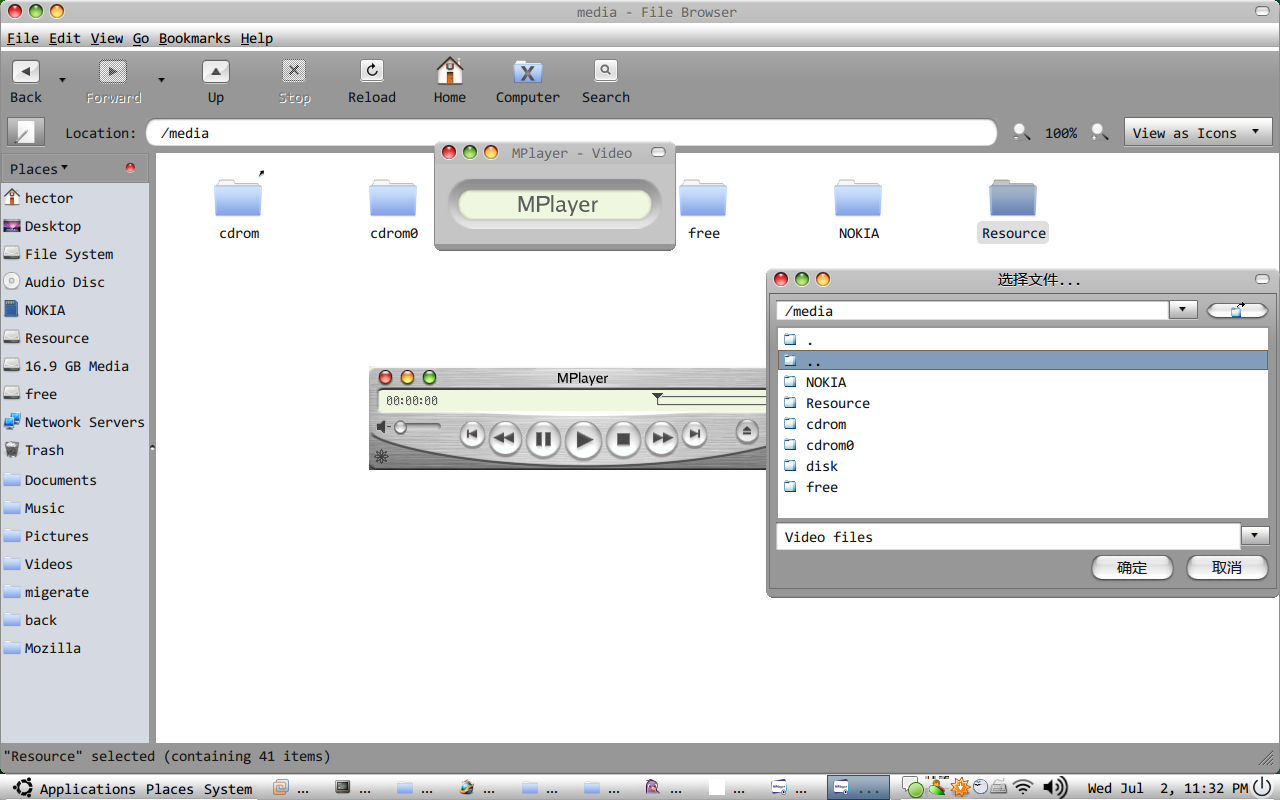Fast forward the MPlayer video
This screenshot has width=1280, height=800.
tap(661, 437)
